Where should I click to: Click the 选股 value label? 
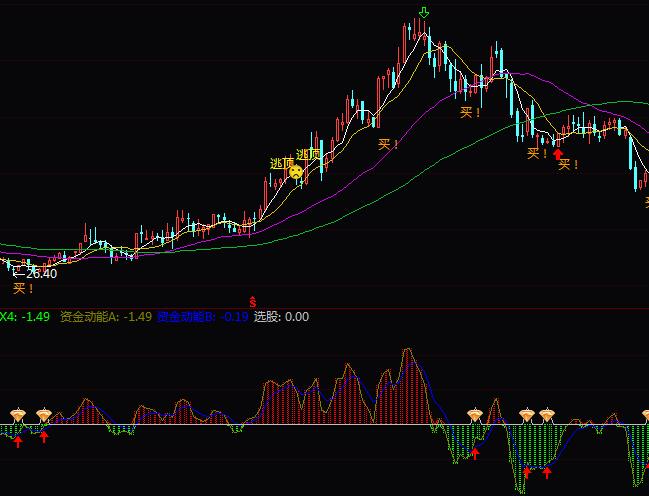click(281, 317)
